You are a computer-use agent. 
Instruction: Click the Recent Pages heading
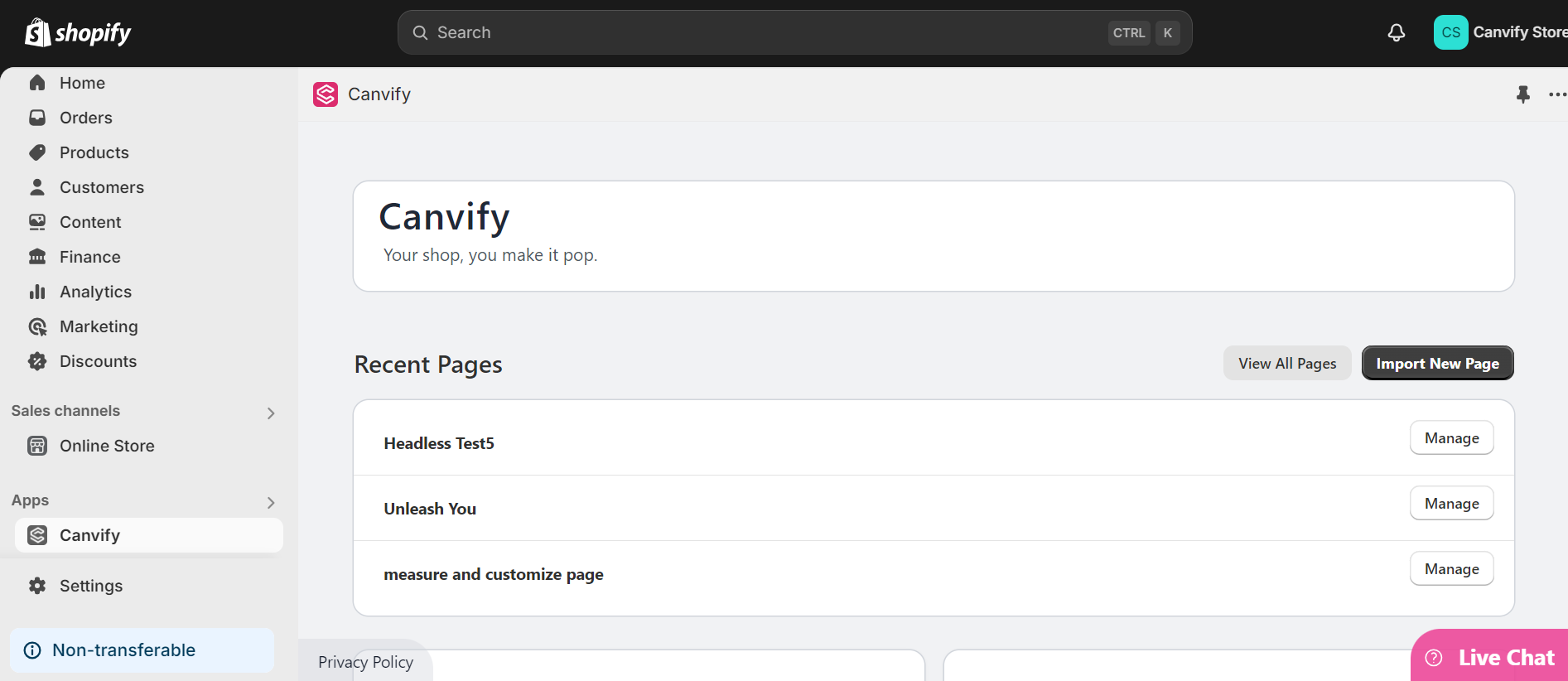[428, 365]
